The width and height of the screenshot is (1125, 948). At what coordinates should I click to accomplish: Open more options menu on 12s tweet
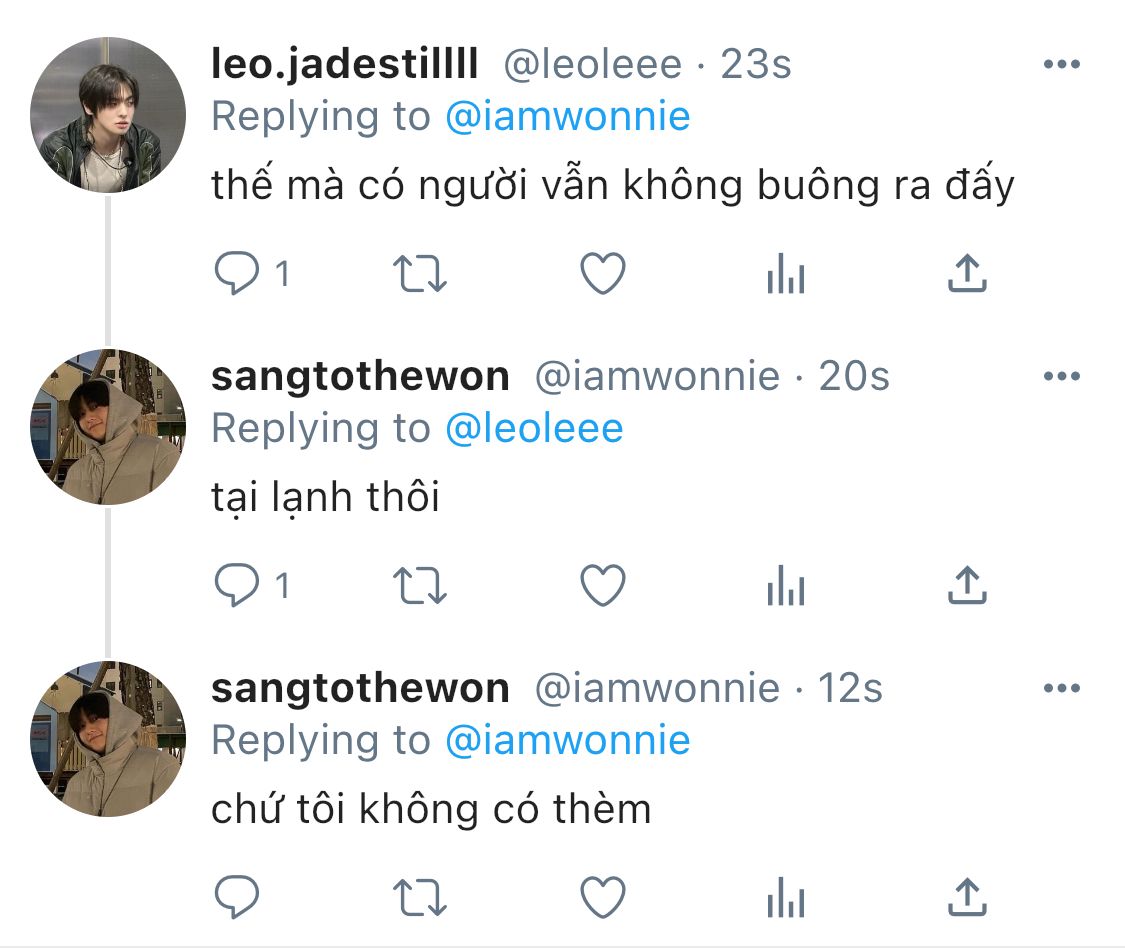[1062, 688]
